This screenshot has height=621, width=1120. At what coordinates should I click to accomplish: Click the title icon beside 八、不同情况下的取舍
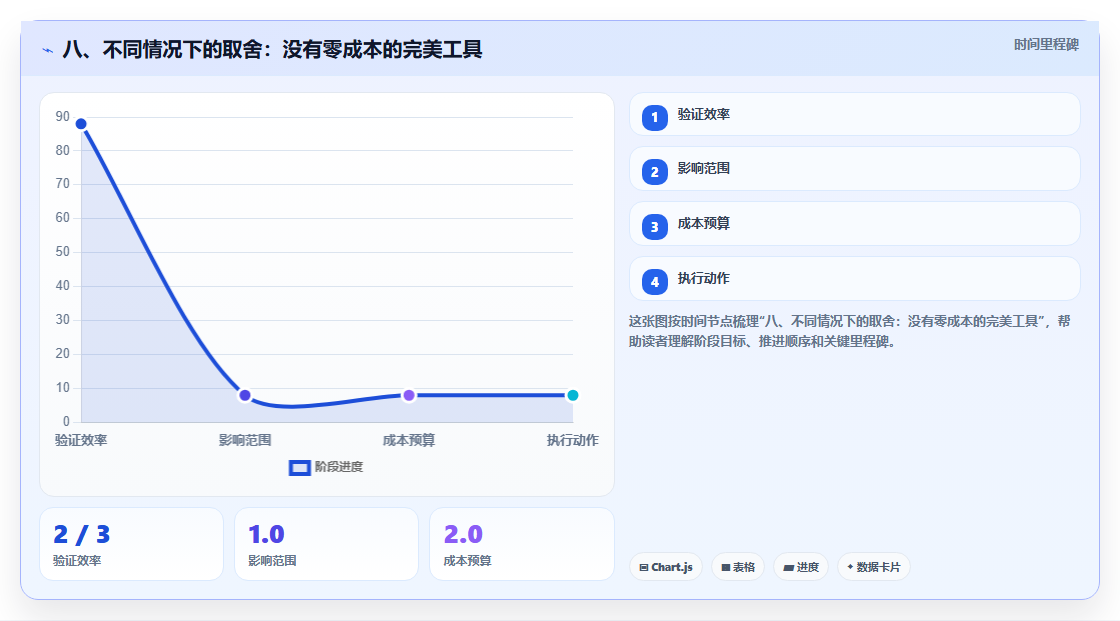tap(48, 50)
